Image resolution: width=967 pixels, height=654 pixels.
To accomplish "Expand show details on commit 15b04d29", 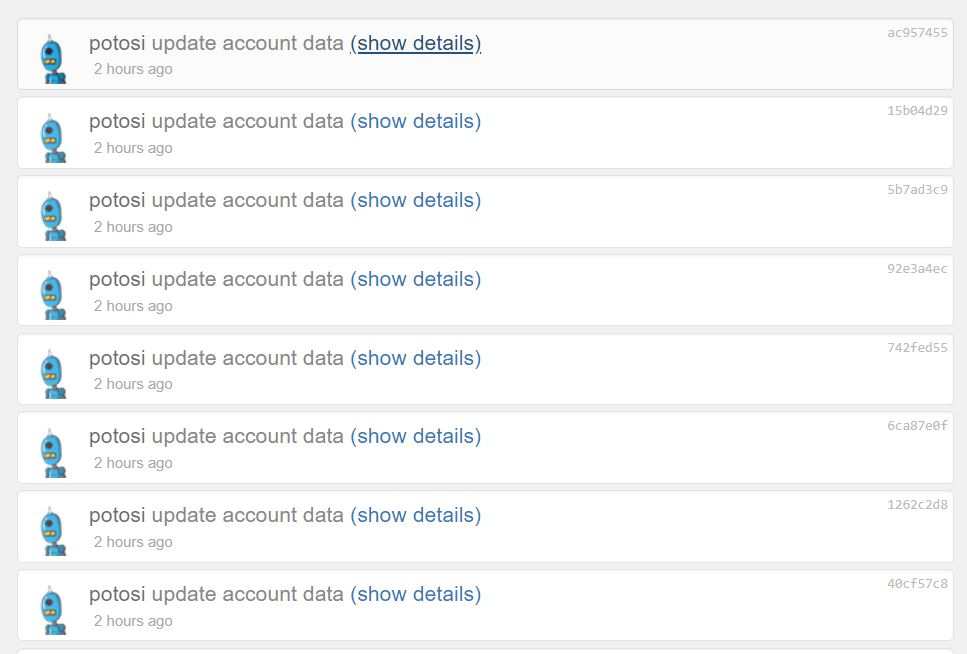I will 416,122.
